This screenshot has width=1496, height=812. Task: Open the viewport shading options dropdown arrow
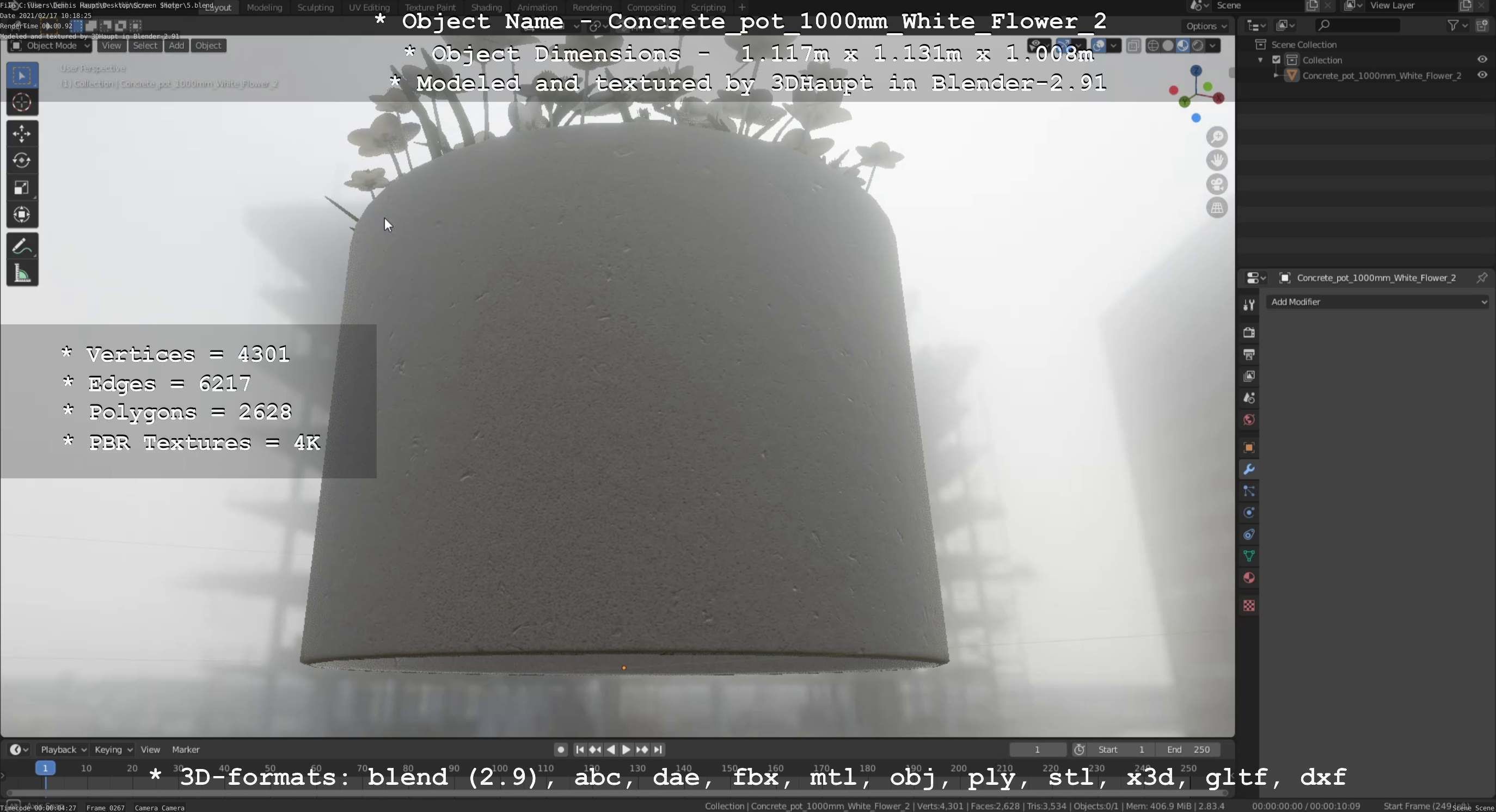point(1212,45)
